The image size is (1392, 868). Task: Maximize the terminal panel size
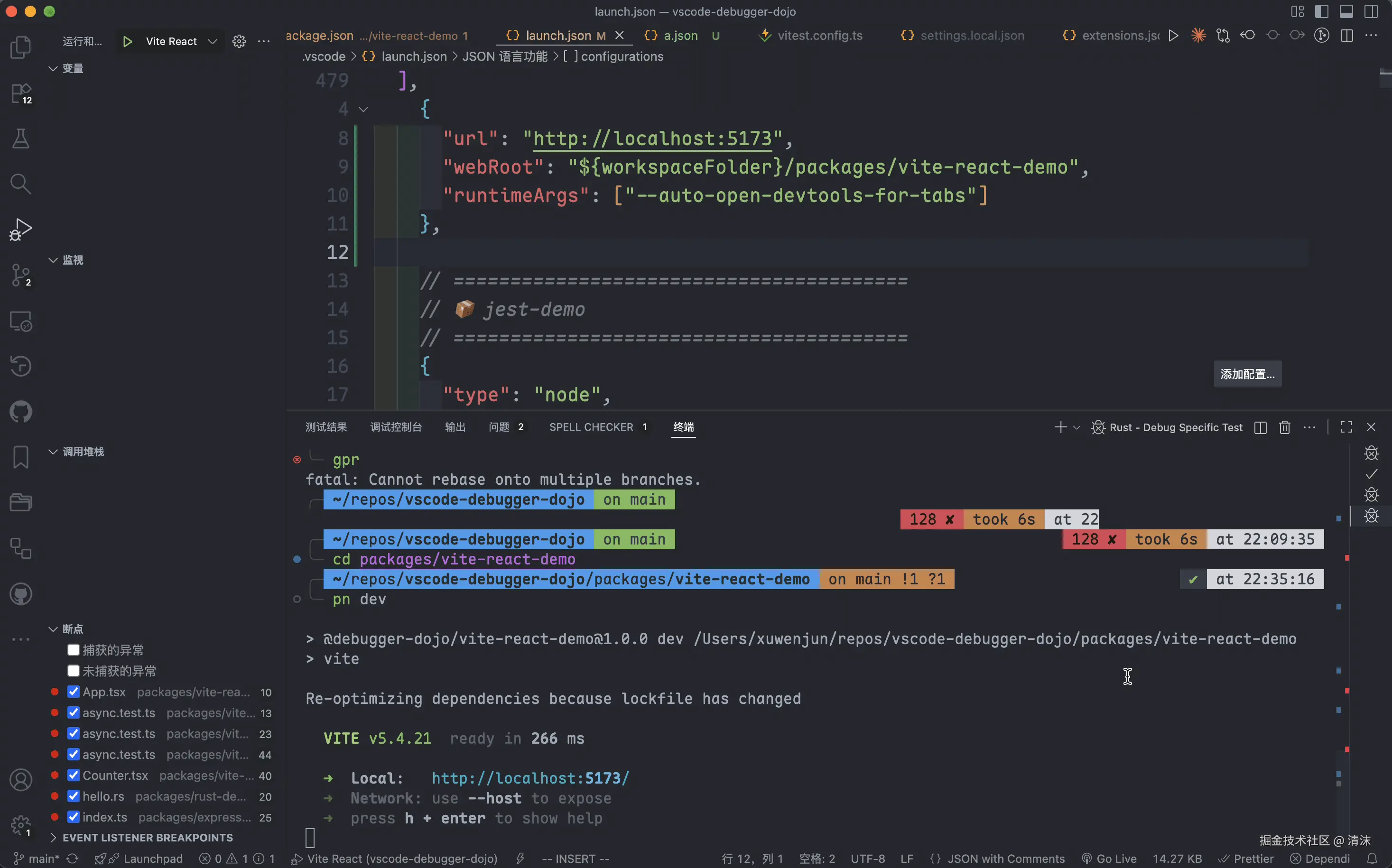[x=1346, y=427]
